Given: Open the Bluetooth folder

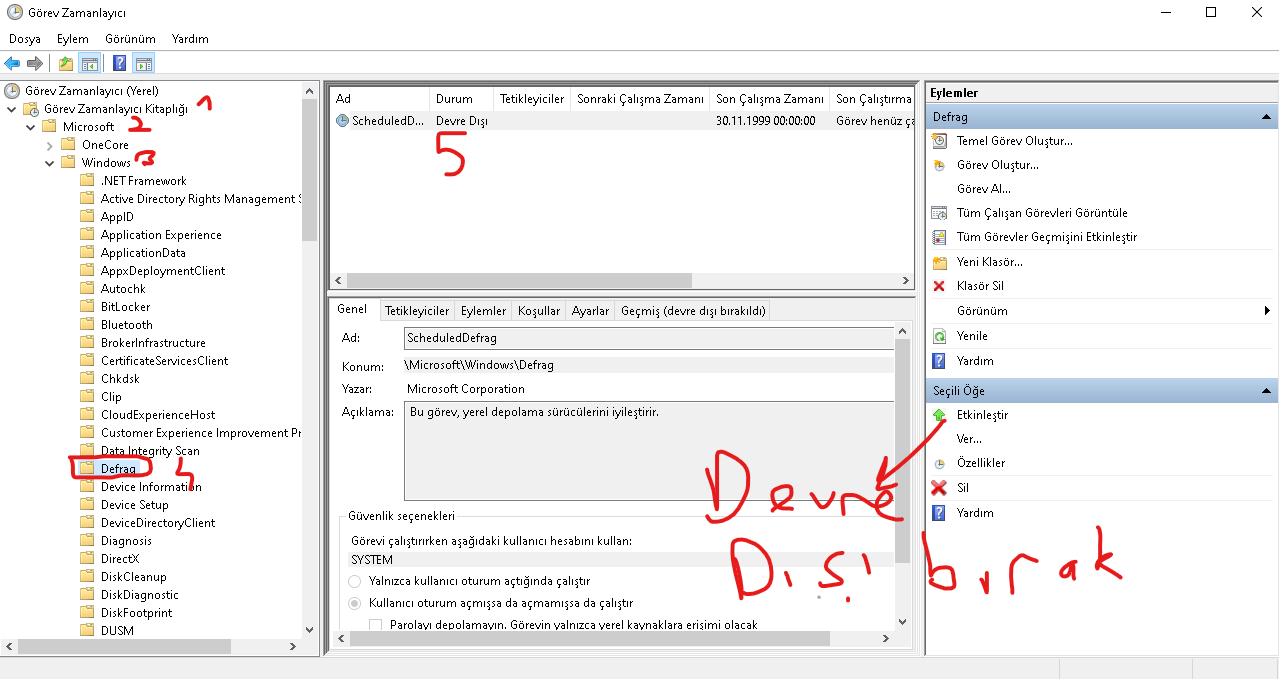Looking at the screenshot, I should coord(127,325).
